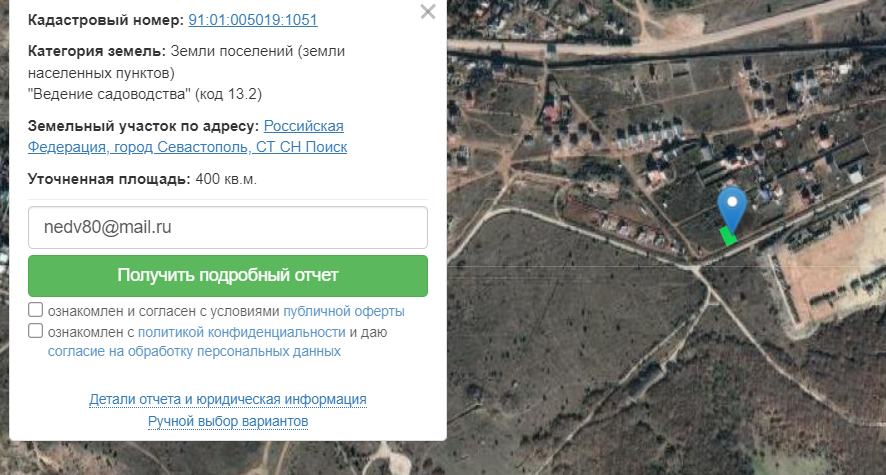Open the публичной оферты link
886x475 pixels.
point(344,311)
